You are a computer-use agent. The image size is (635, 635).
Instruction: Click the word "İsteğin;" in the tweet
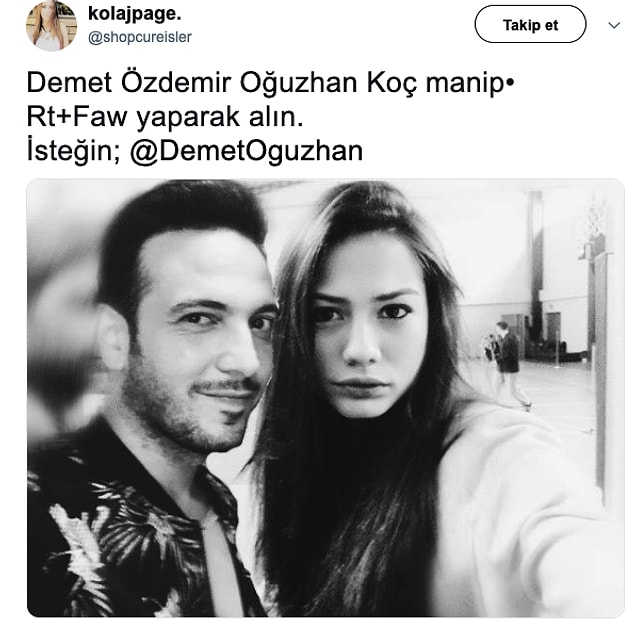point(73,151)
